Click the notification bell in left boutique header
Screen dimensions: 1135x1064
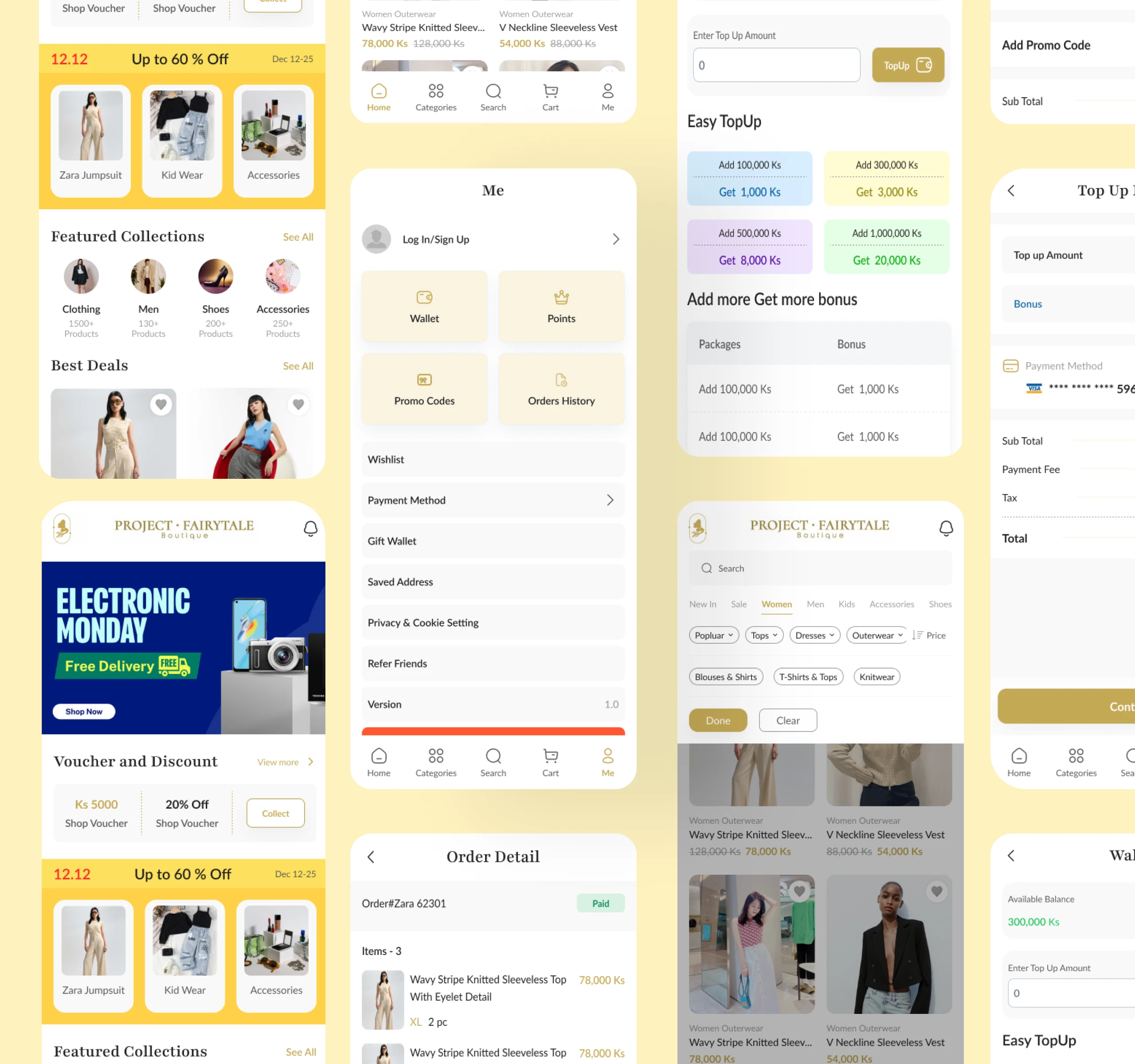tap(310, 528)
